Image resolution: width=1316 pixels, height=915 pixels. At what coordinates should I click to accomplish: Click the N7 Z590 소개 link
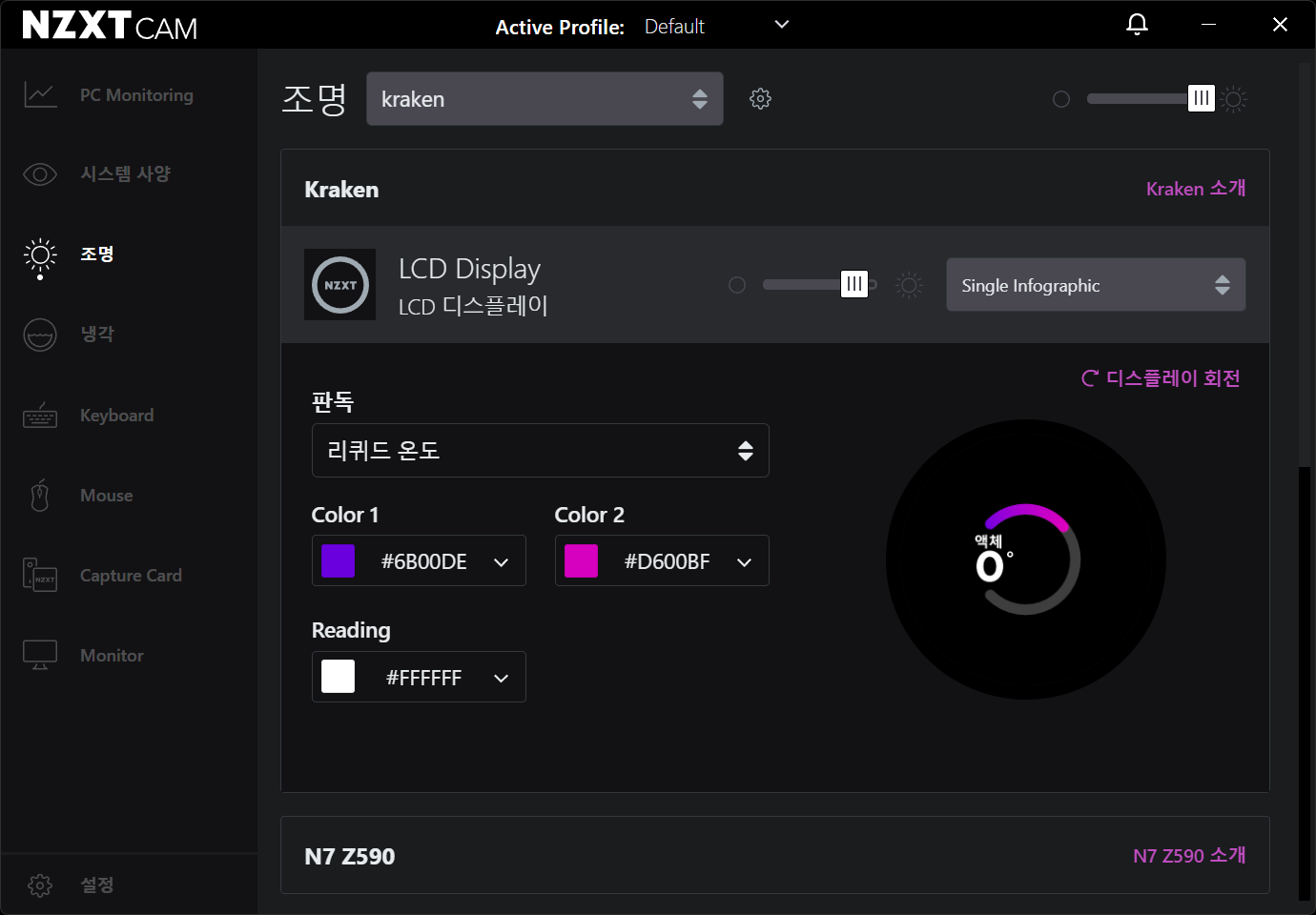[x=1189, y=856]
